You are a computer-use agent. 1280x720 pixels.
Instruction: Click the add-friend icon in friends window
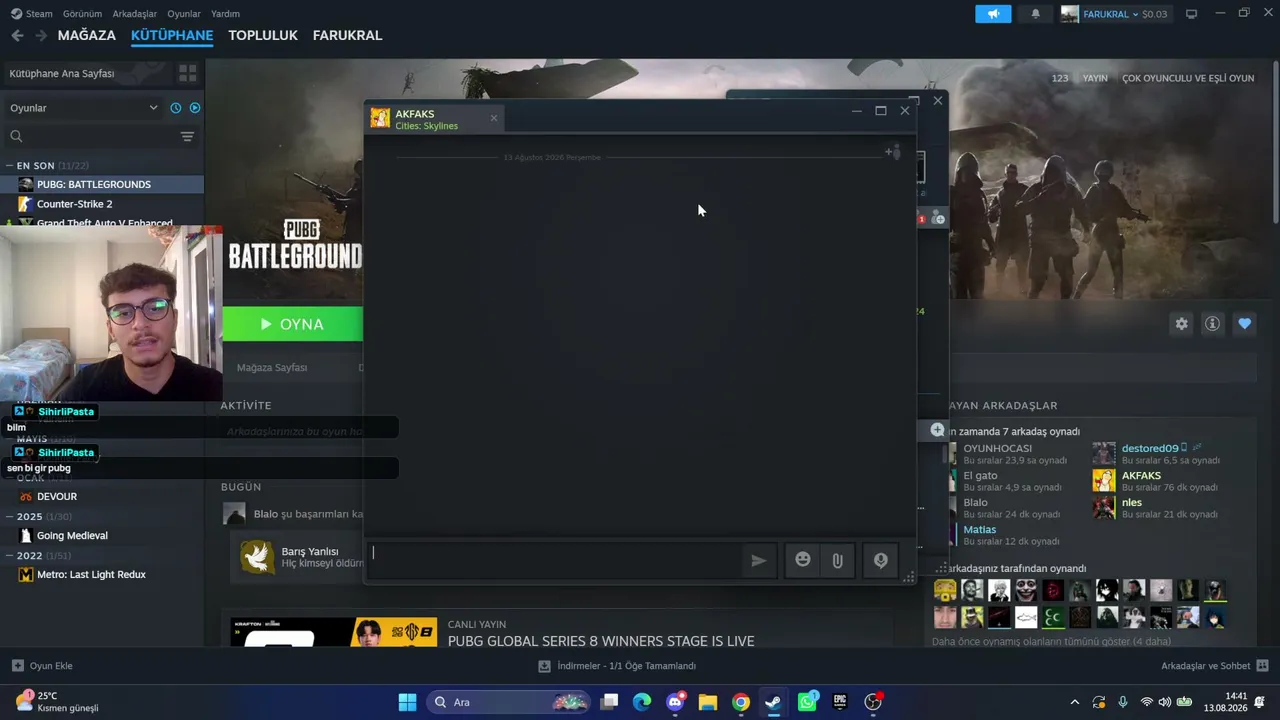pyautogui.click(x=937, y=218)
